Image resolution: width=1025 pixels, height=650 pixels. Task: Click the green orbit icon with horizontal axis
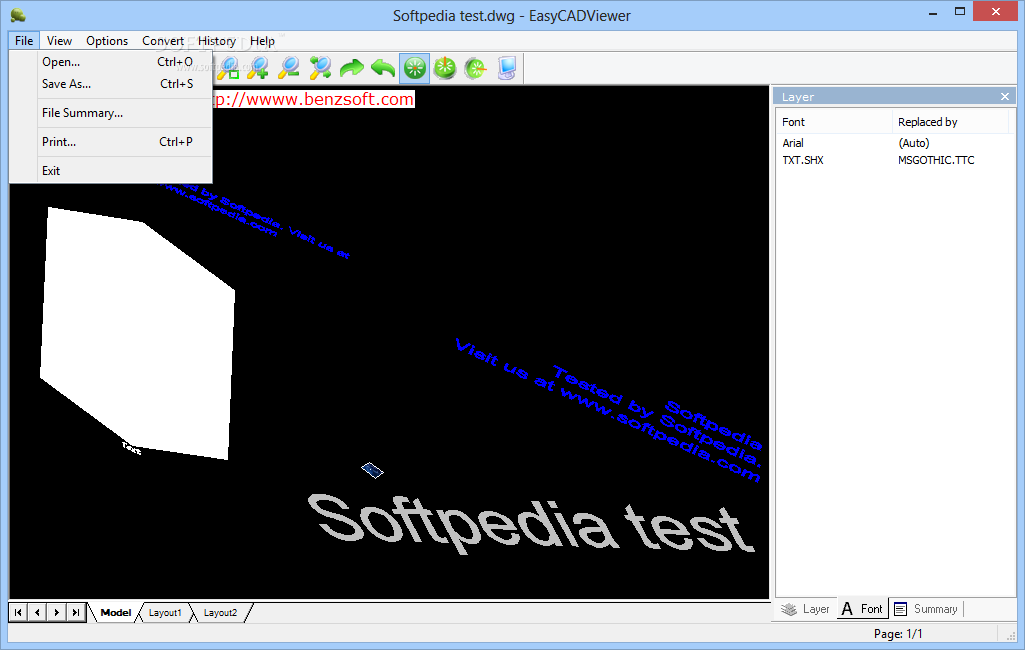476,68
